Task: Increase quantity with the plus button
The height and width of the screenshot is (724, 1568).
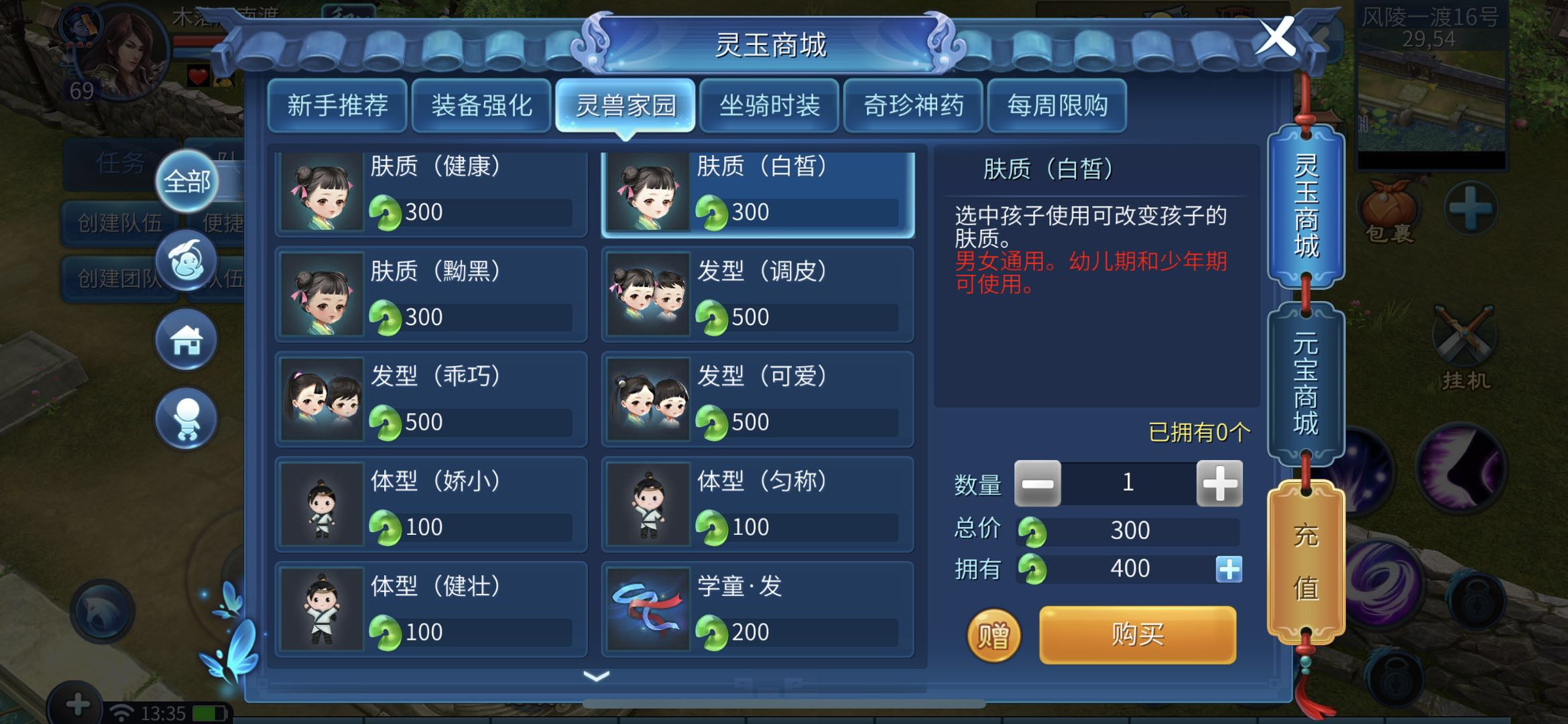Action: tap(1219, 483)
